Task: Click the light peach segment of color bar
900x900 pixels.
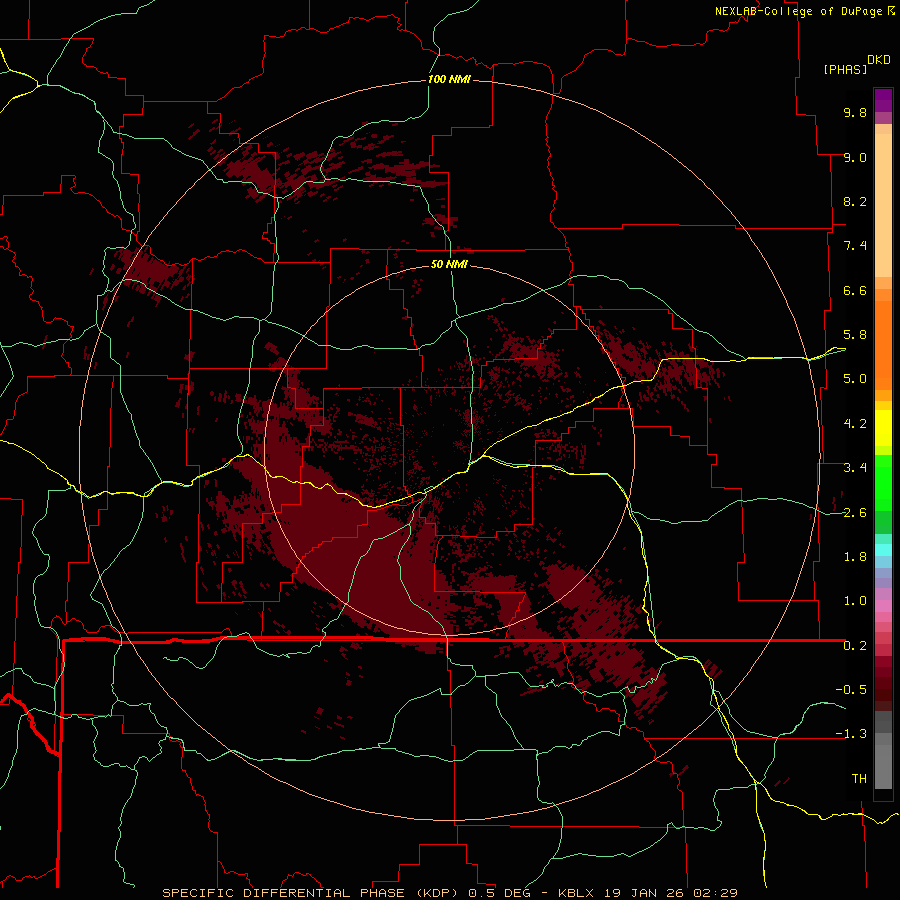Action: [x=883, y=207]
